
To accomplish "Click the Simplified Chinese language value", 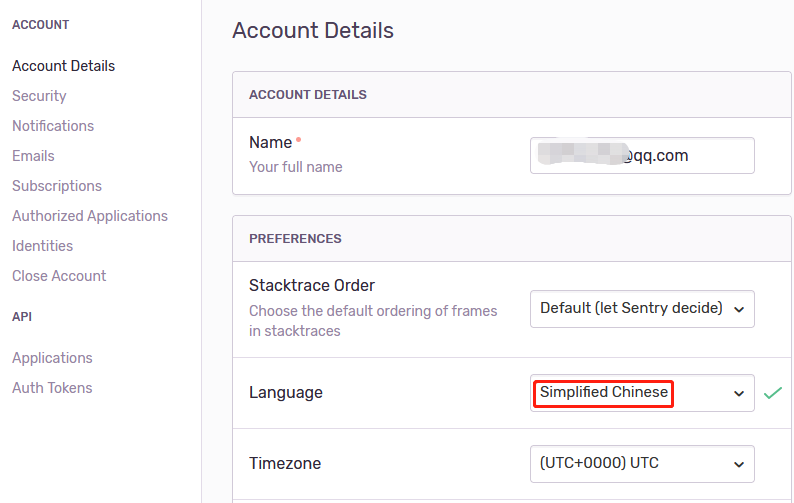I will [604, 392].
